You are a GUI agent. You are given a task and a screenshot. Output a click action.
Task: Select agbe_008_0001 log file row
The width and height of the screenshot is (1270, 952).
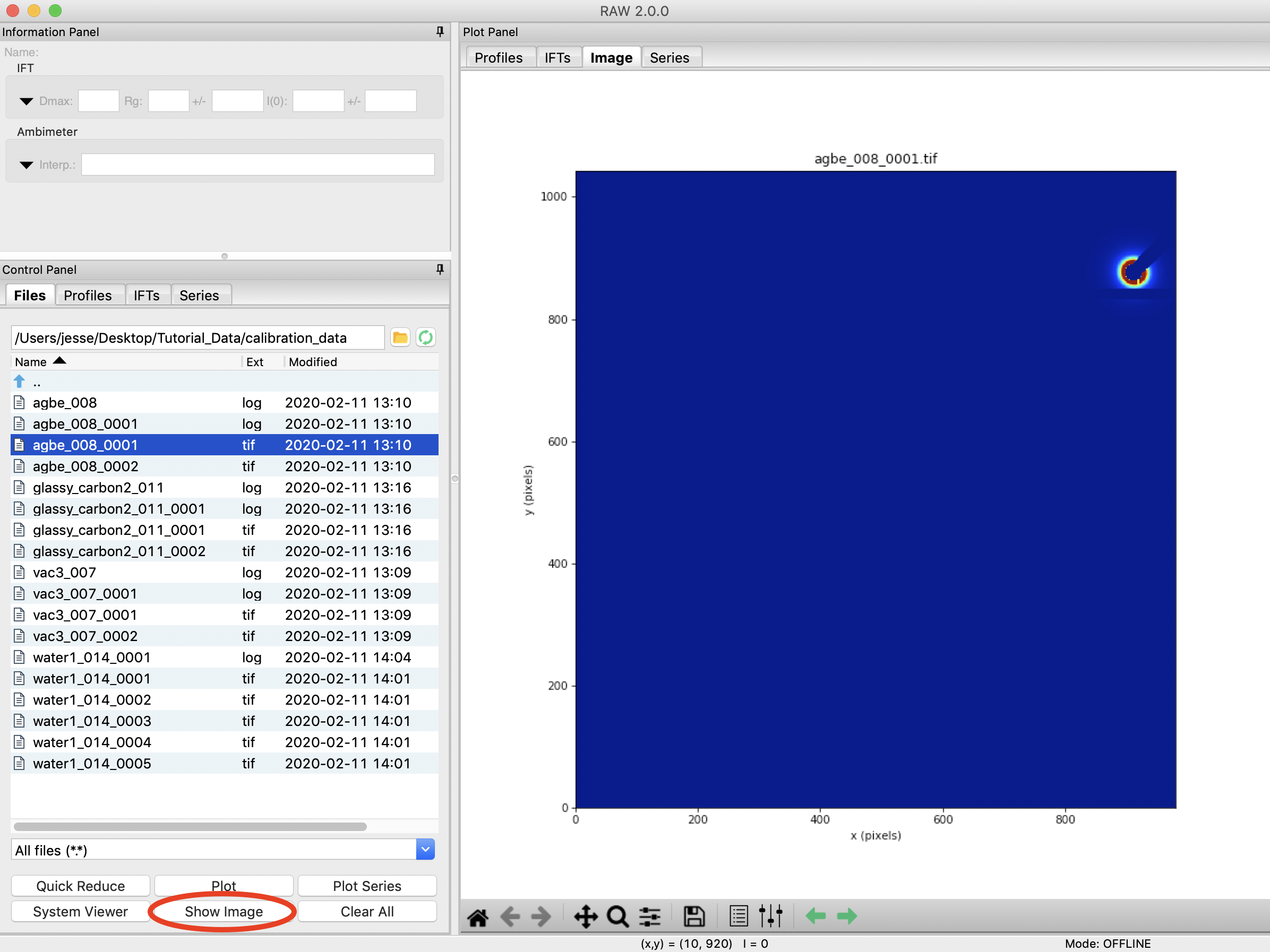(225, 423)
